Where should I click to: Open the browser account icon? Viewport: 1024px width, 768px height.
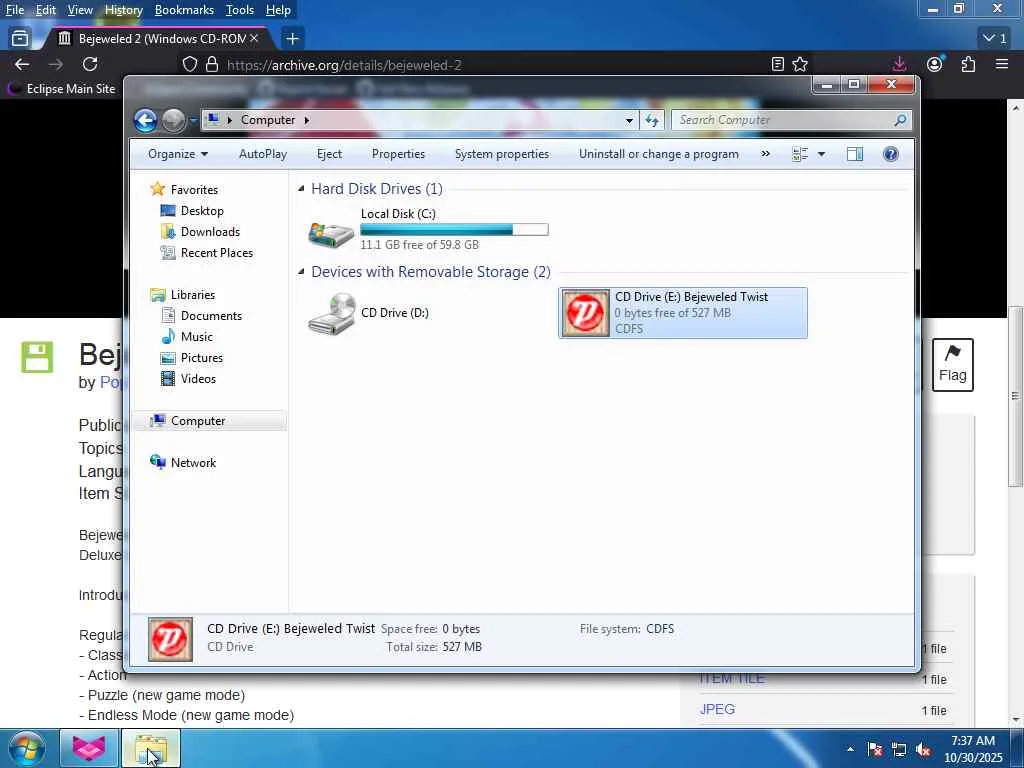pos(935,64)
